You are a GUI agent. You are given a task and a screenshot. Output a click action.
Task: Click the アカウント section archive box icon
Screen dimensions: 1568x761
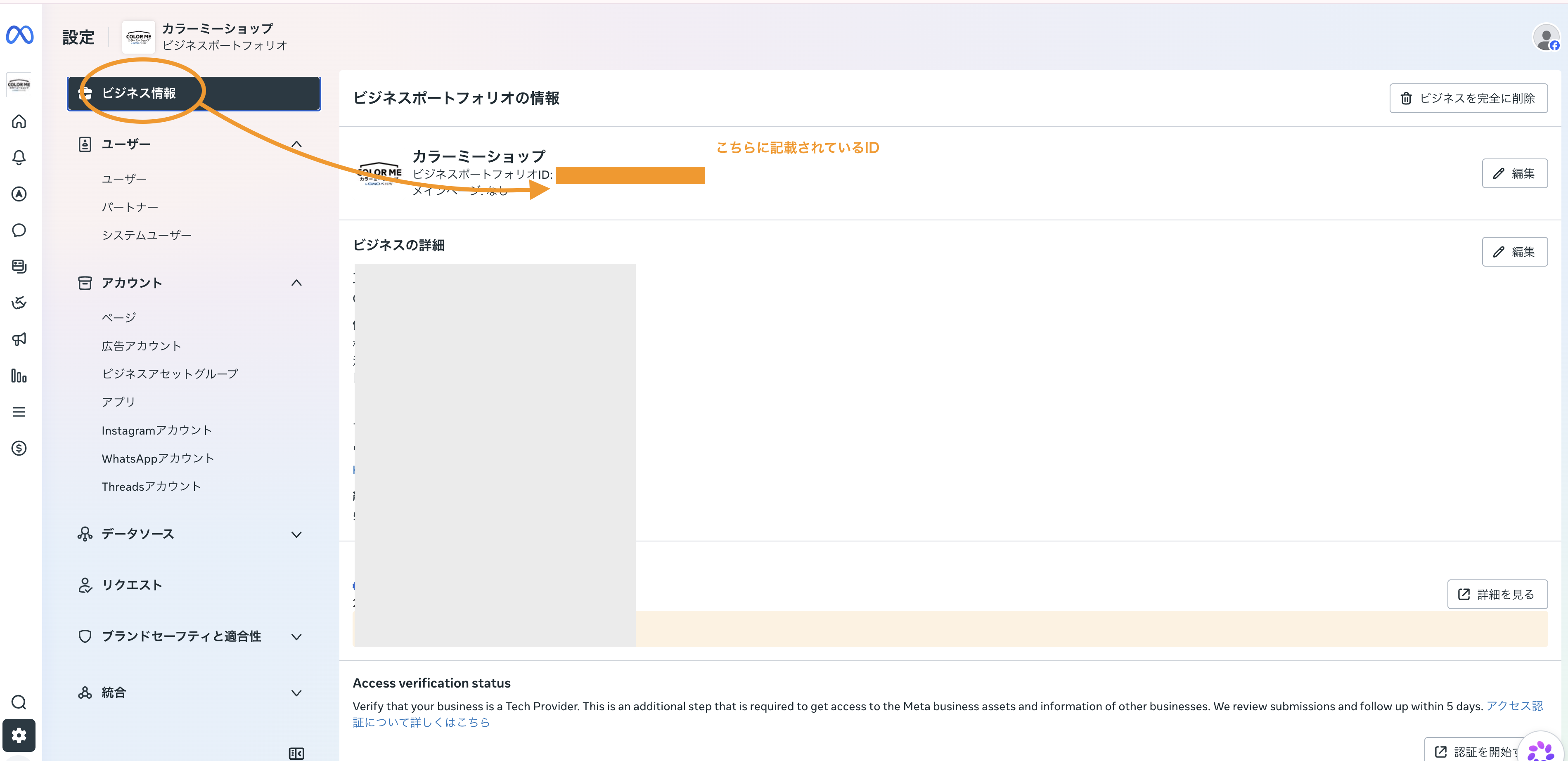tap(85, 283)
